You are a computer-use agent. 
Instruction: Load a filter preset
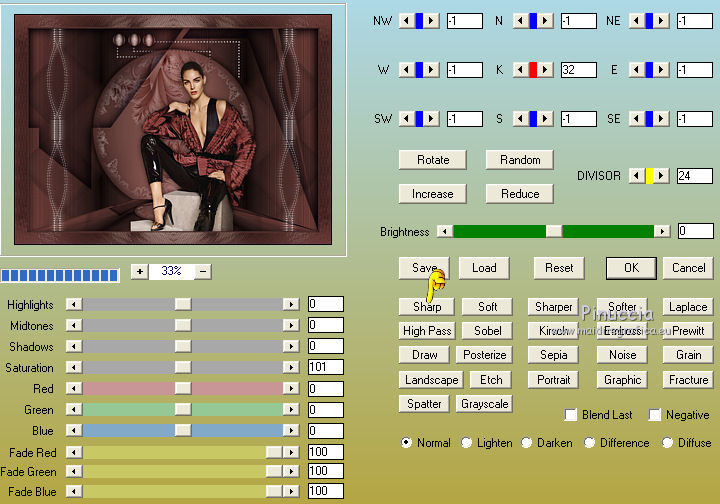(x=484, y=268)
